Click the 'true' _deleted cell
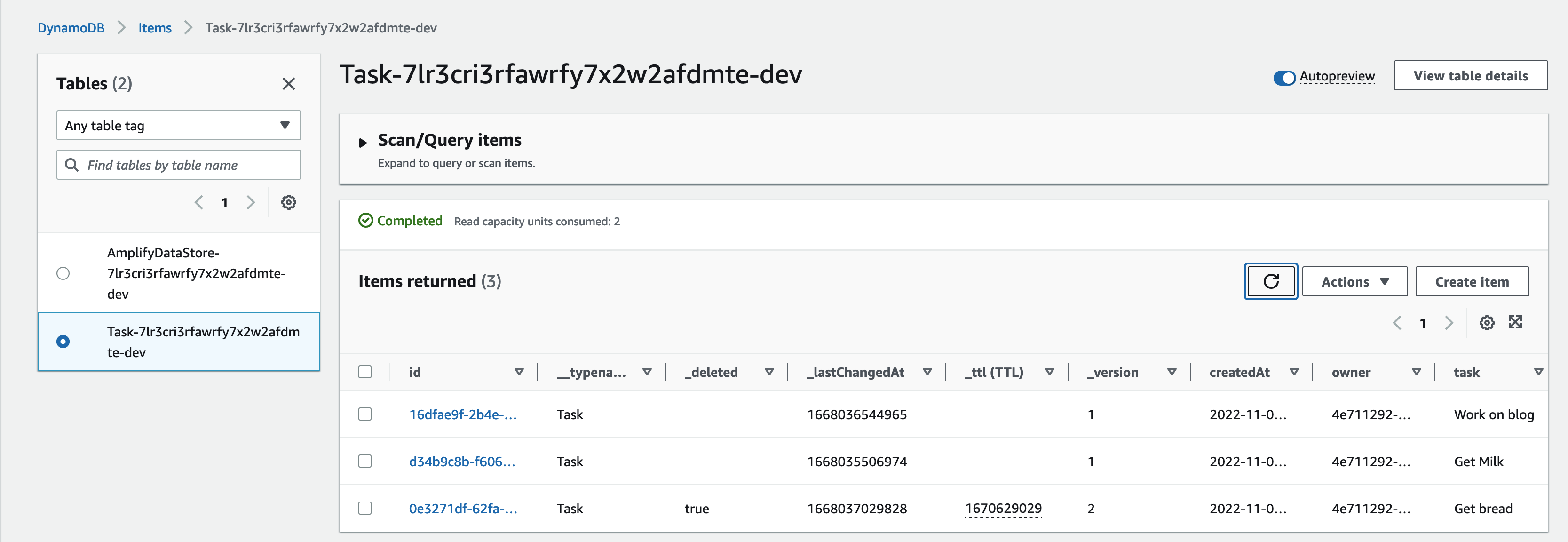1568x542 pixels. click(697, 508)
